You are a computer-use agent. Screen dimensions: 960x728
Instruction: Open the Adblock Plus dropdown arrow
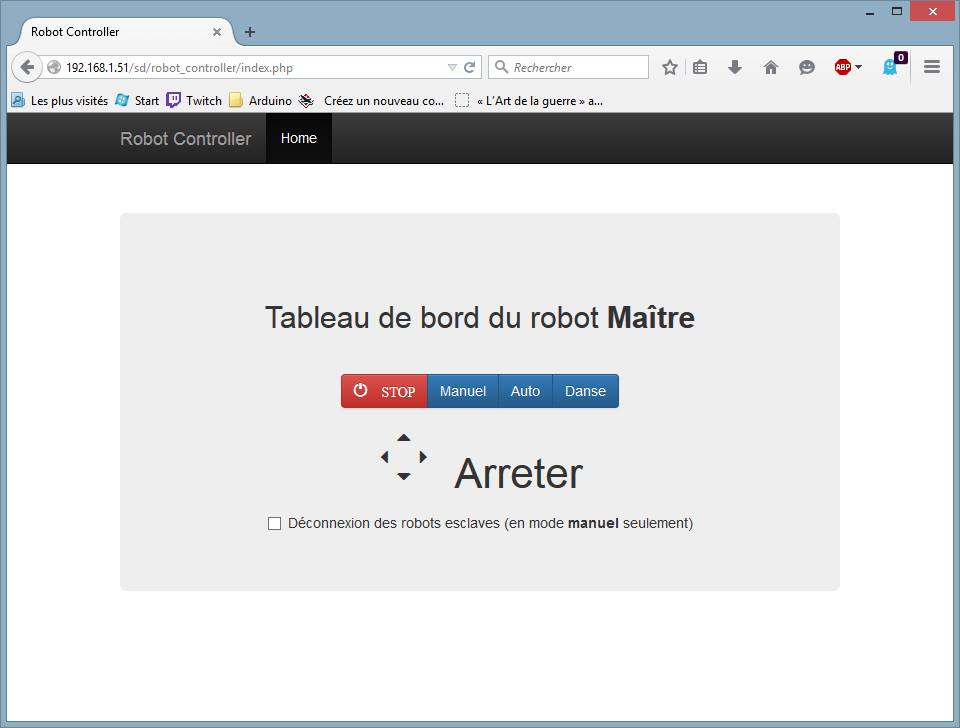point(857,67)
